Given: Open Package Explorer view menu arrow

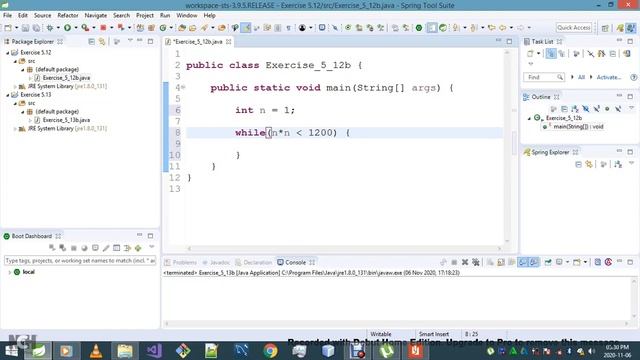Looking at the screenshot, I should [130, 41].
